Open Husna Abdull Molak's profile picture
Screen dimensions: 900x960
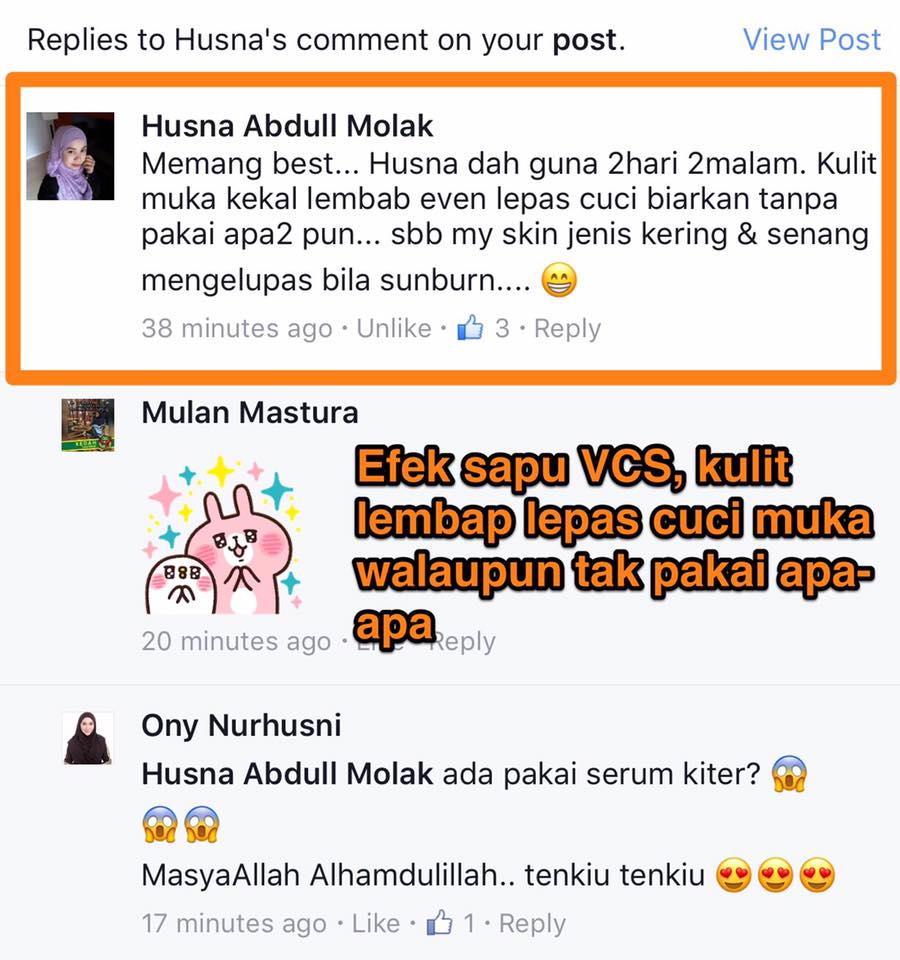point(70,156)
